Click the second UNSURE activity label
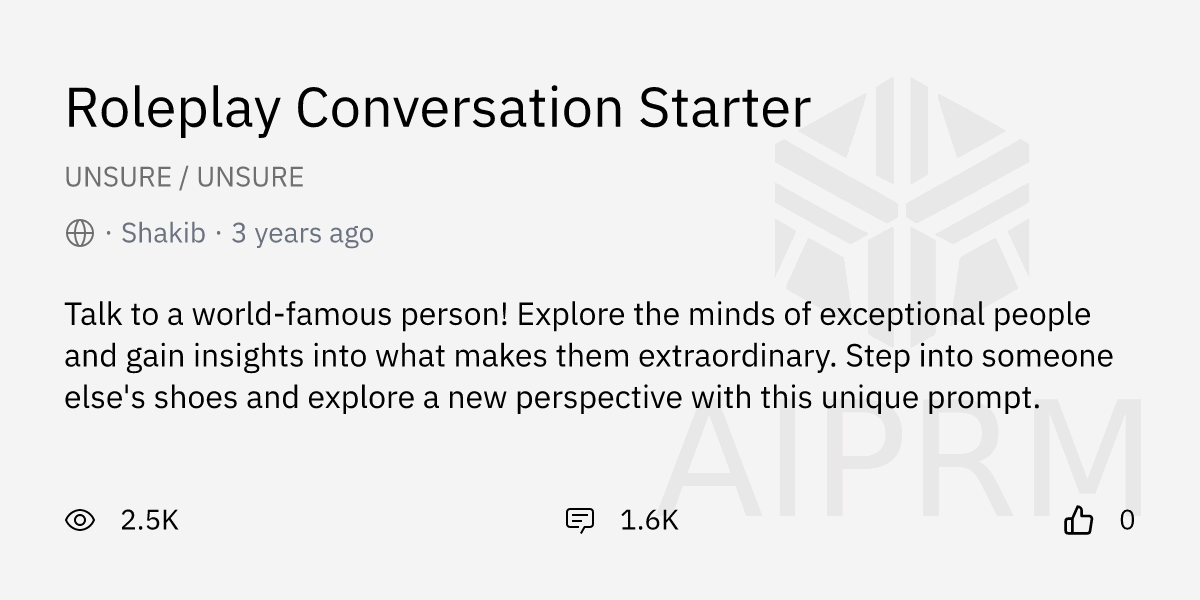1200x600 pixels. click(250, 178)
